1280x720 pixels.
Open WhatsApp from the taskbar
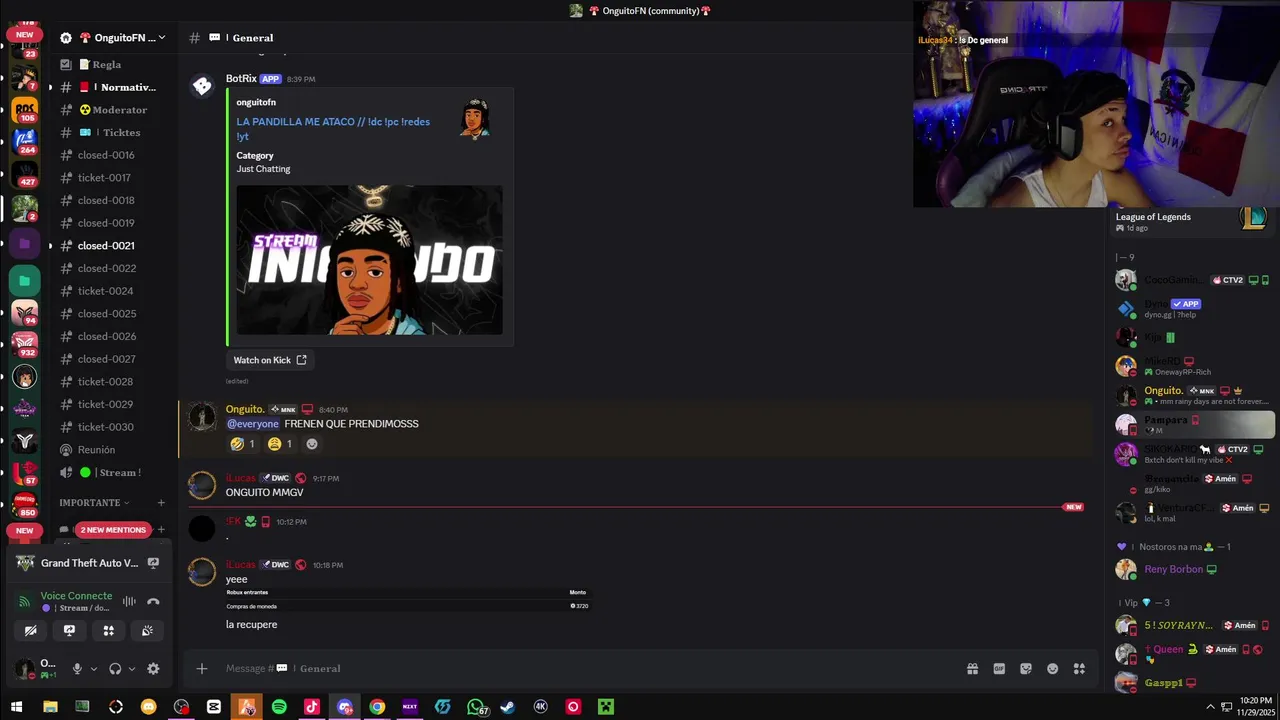coord(476,707)
